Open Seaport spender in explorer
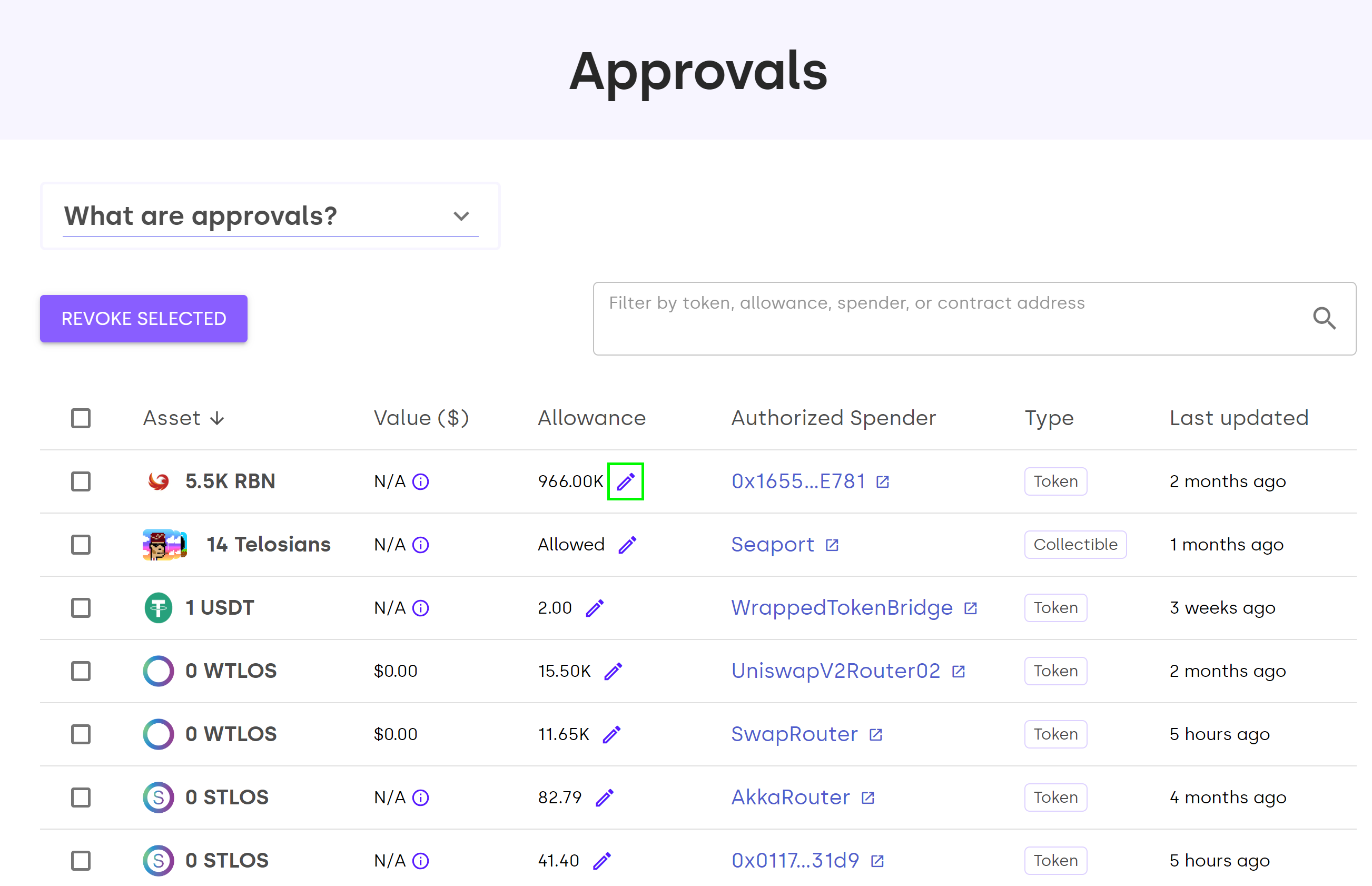The image size is (1372, 886). [x=832, y=544]
